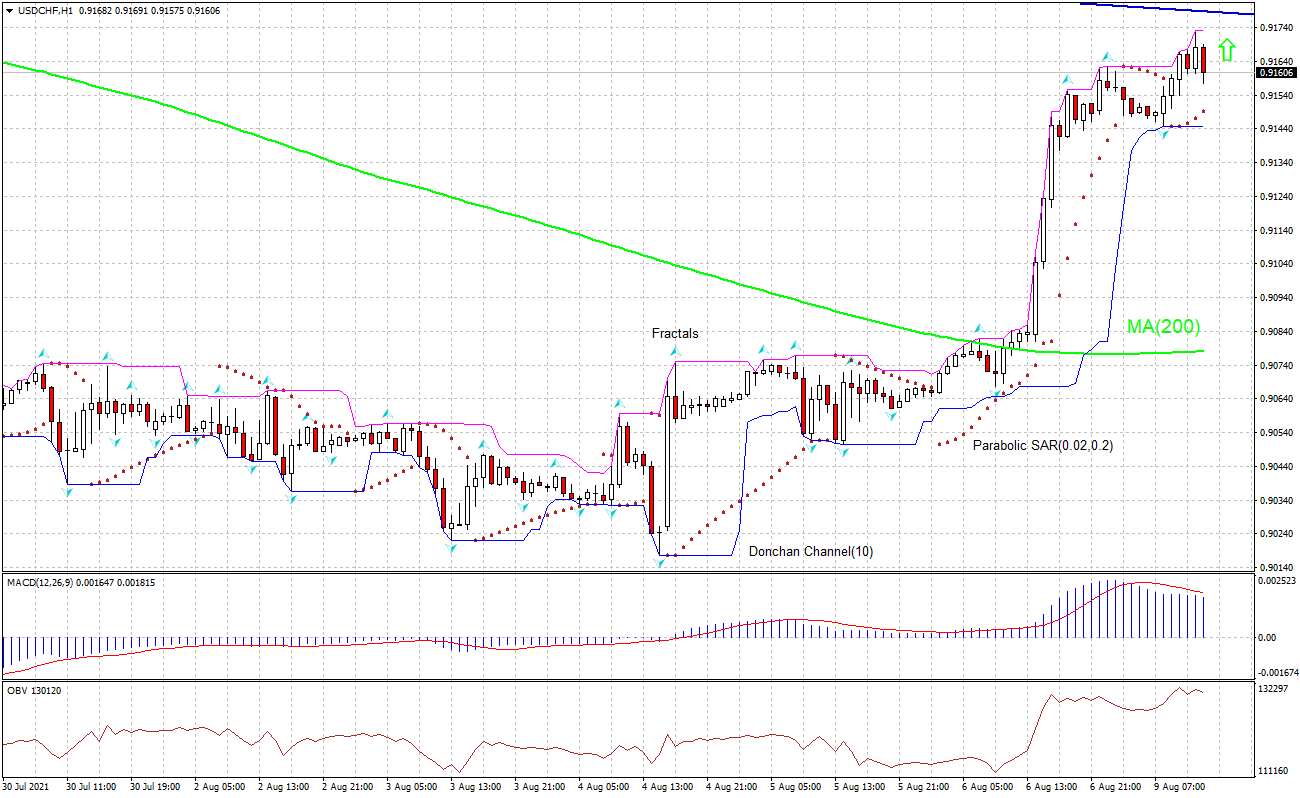Click time axis label 6 Aug 05:00

pos(988,787)
